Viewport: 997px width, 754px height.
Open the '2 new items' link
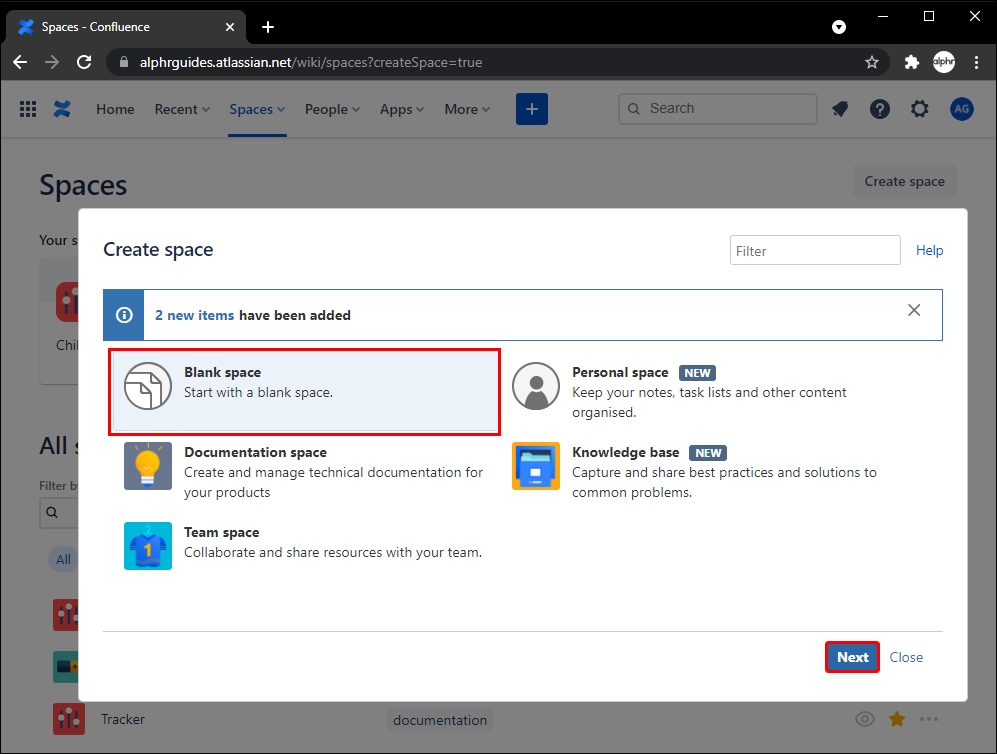[x=194, y=315]
